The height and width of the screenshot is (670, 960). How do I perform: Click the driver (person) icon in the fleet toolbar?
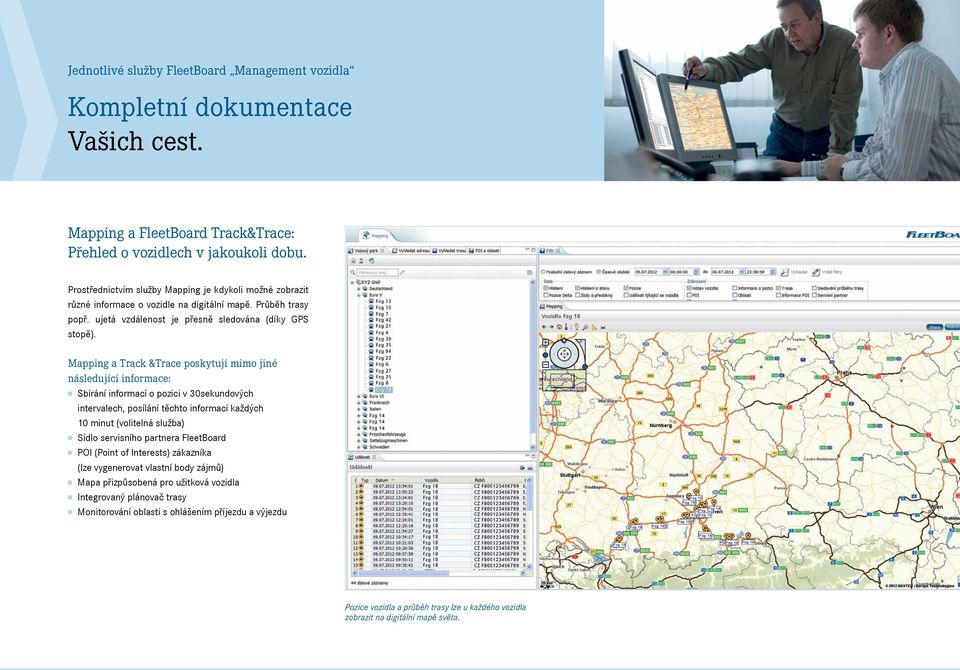point(361,260)
